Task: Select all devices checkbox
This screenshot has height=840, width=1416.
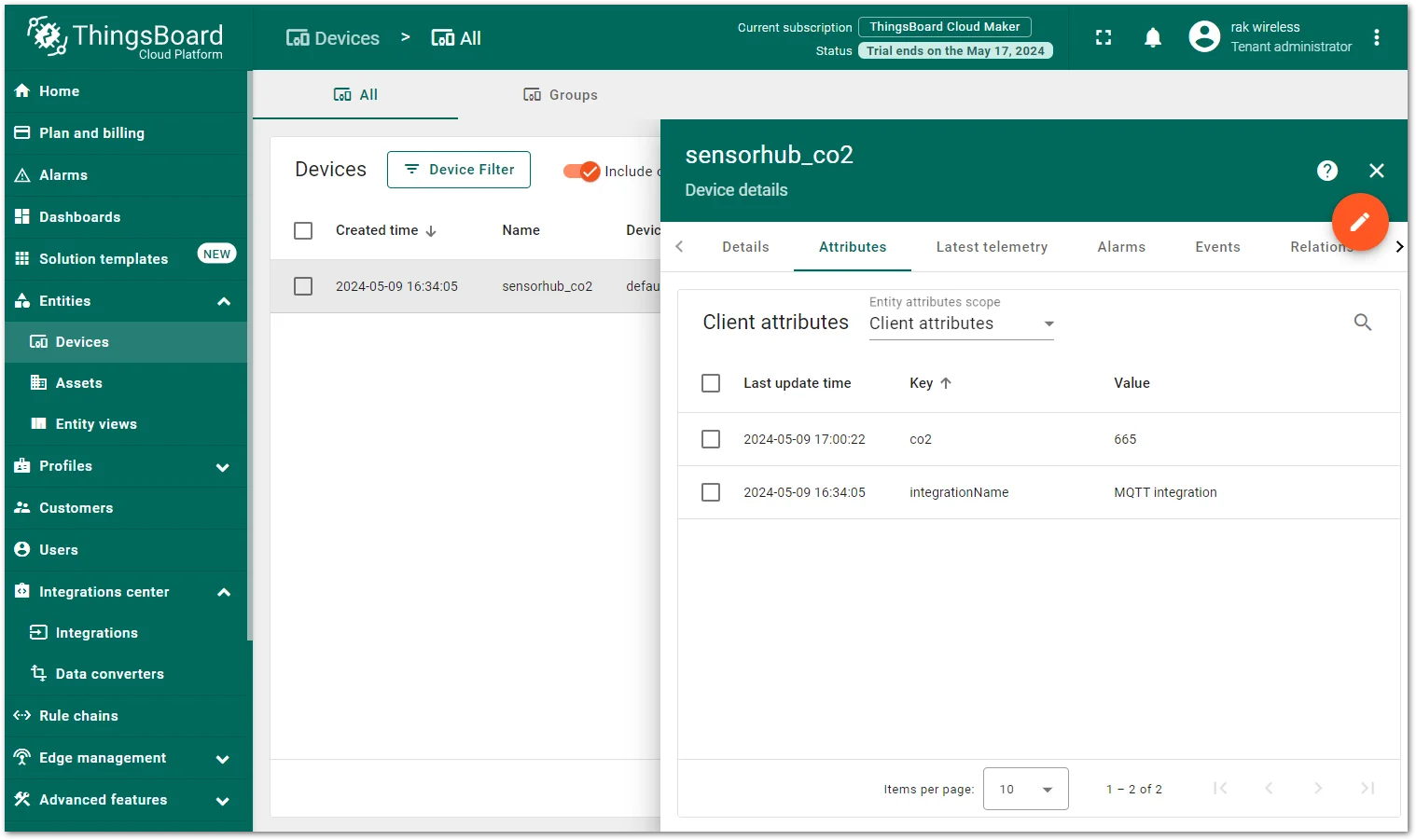Action: click(x=303, y=230)
